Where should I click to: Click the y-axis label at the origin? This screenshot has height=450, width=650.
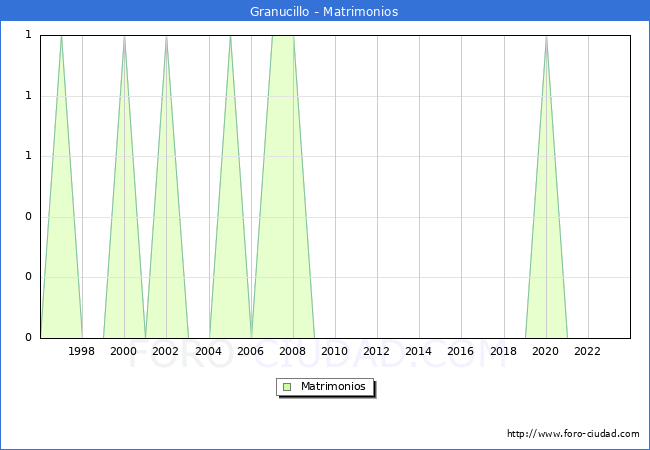click(28, 337)
